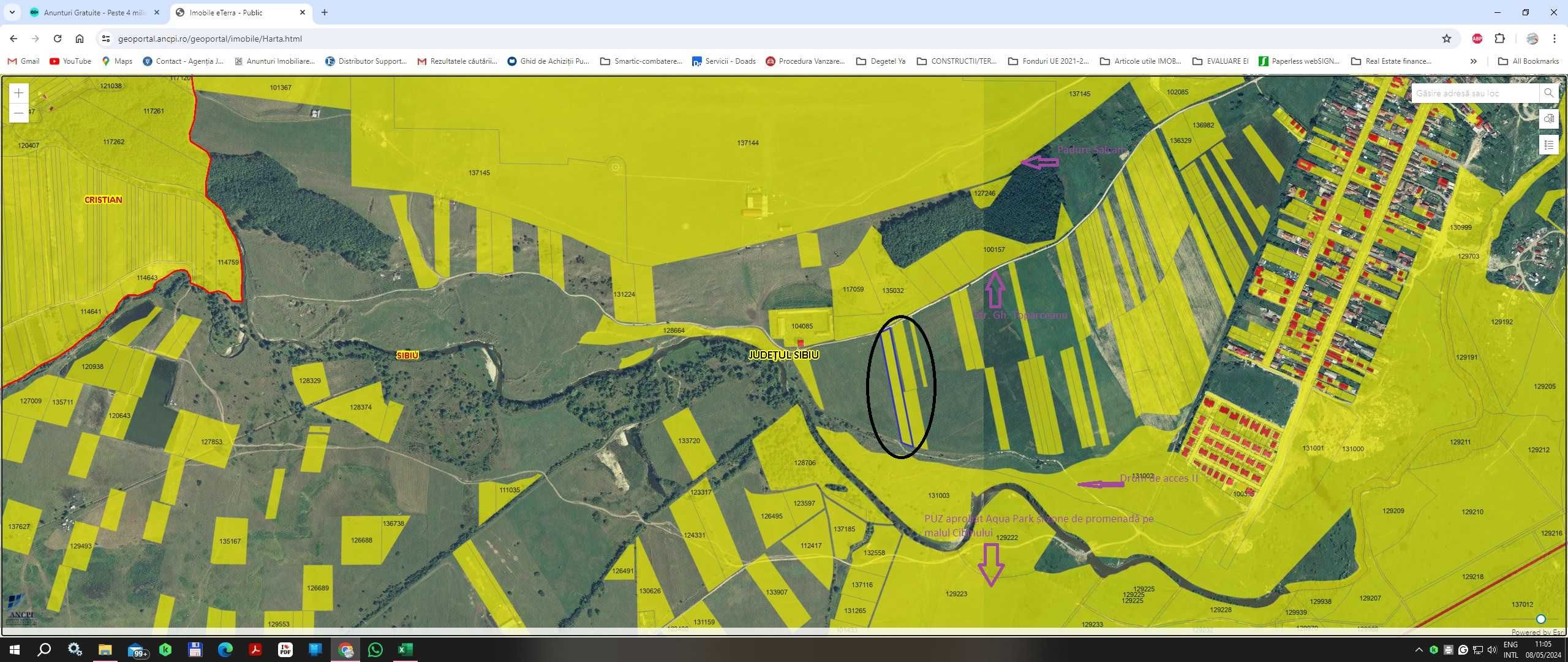Bookmark this page with the star
Viewport: 1568px width, 662px height.
1447,39
